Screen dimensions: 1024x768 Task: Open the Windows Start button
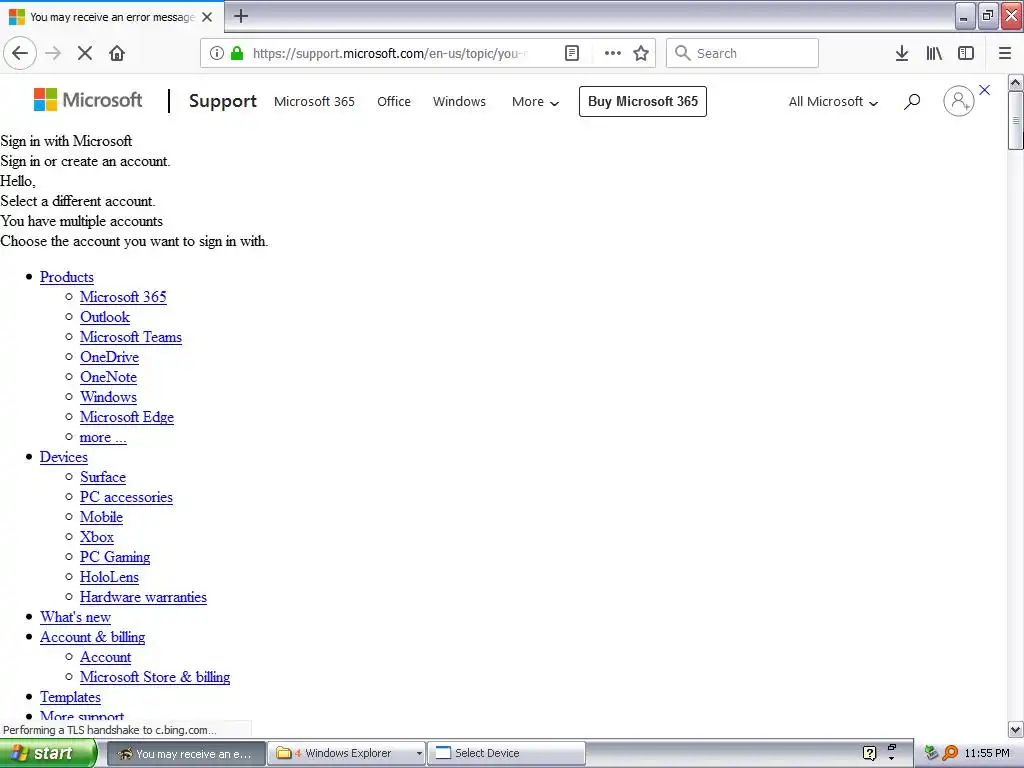tap(49, 753)
